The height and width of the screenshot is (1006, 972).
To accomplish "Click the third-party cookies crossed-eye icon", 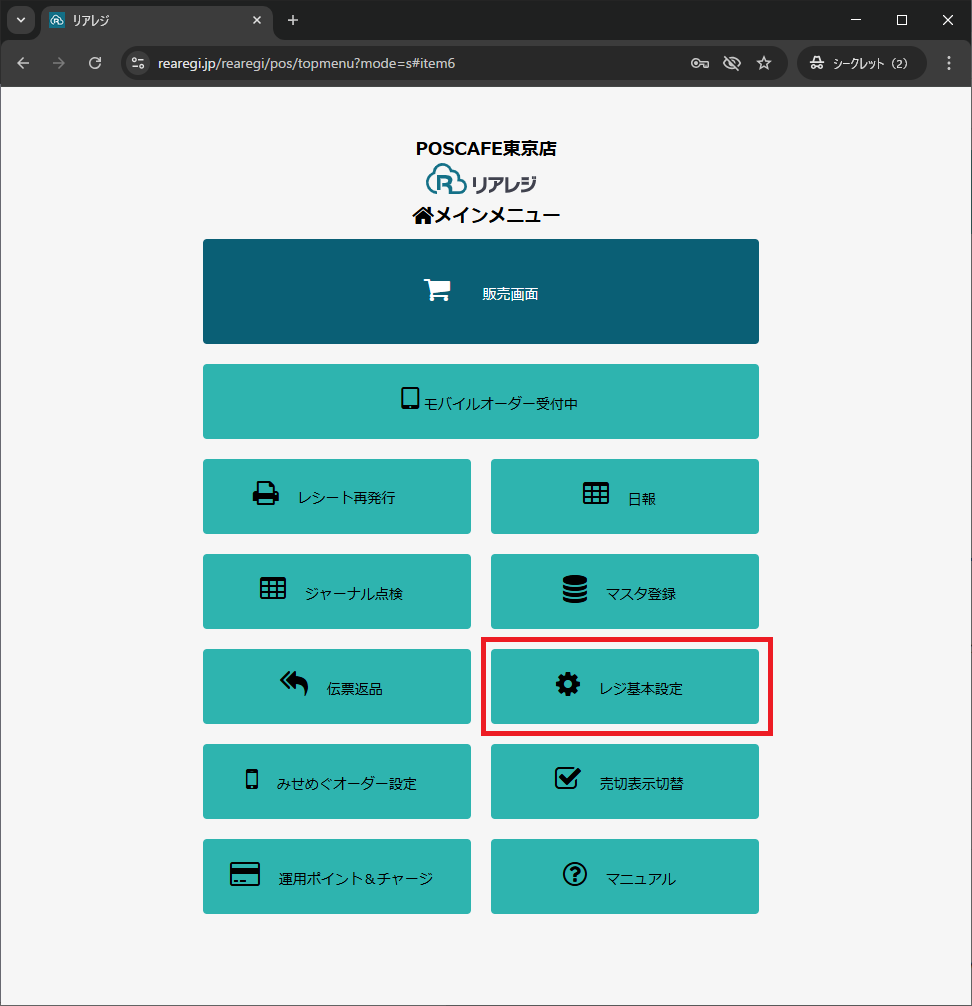I will click(731, 63).
